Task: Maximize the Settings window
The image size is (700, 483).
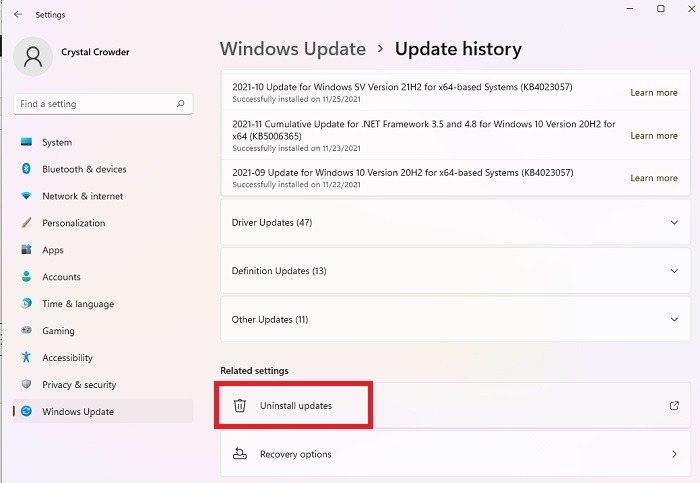Action: (x=661, y=8)
